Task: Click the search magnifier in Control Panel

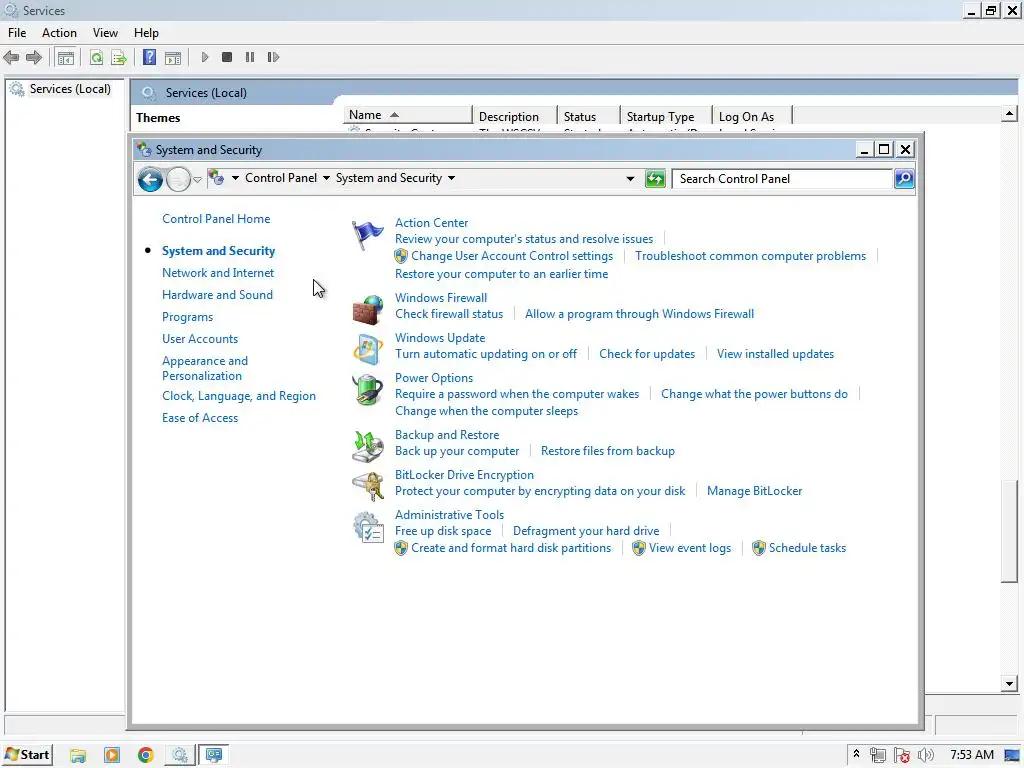Action: (x=904, y=178)
